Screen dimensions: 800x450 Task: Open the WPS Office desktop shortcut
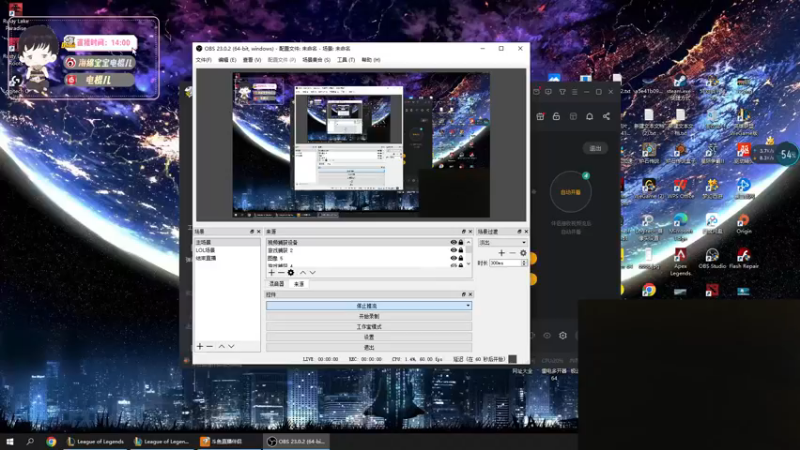680,189
